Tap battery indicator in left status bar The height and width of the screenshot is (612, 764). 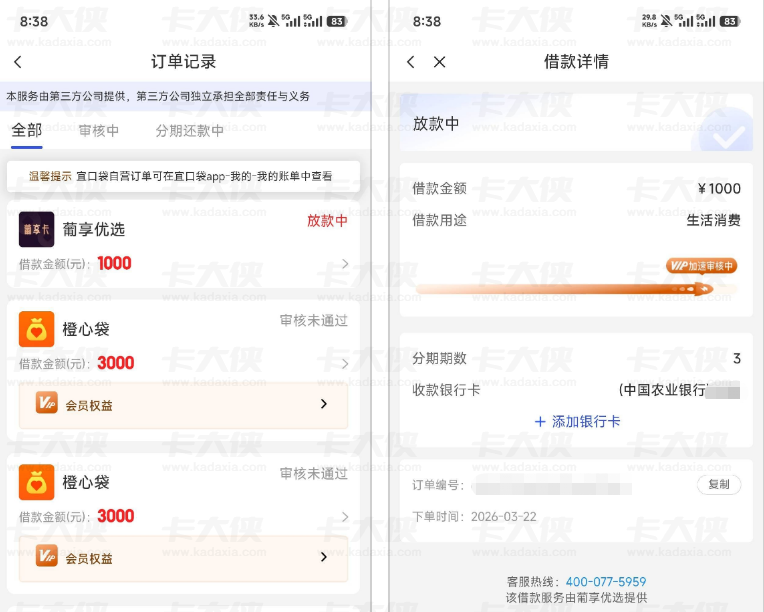(337, 21)
